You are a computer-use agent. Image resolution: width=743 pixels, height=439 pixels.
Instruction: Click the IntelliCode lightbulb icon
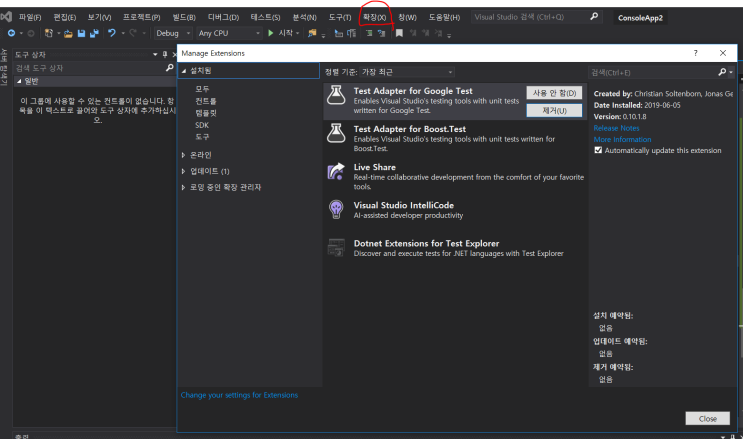click(x=336, y=209)
